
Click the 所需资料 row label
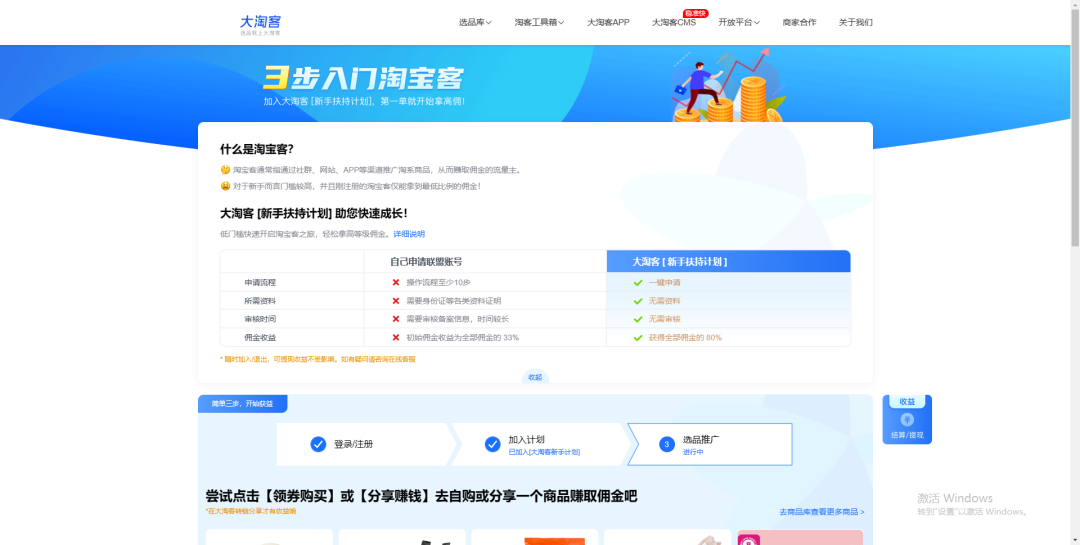click(260, 301)
